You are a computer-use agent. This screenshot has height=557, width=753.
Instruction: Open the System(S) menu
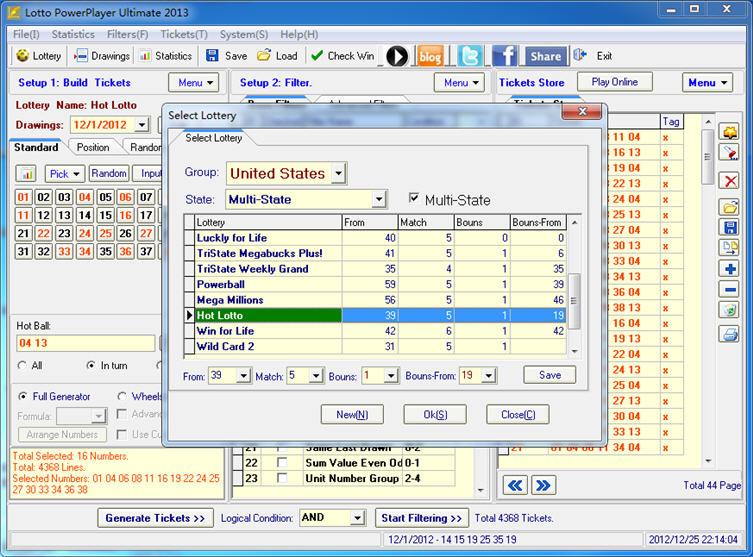click(x=244, y=34)
